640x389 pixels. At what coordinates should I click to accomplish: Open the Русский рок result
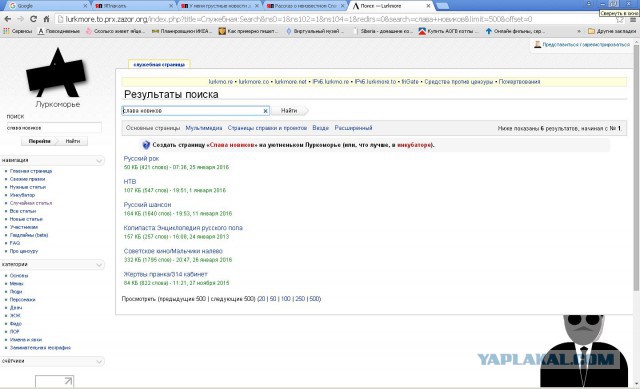[x=141, y=158]
